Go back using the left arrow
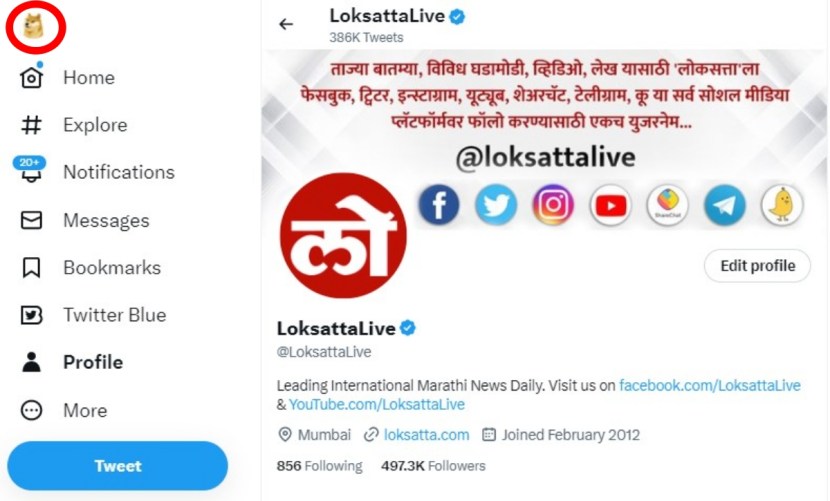 (x=287, y=24)
